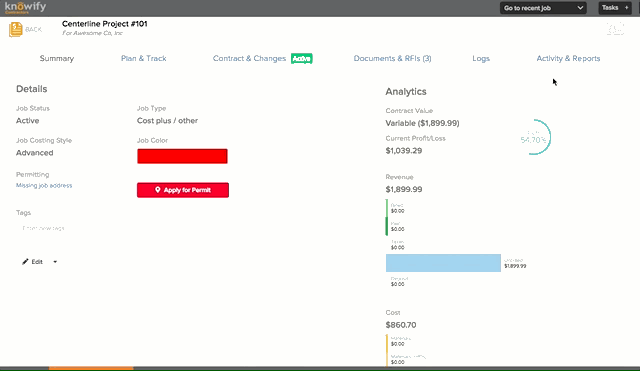Click the map pin icon on permit button
640x371 pixels.
click(158, 190)
